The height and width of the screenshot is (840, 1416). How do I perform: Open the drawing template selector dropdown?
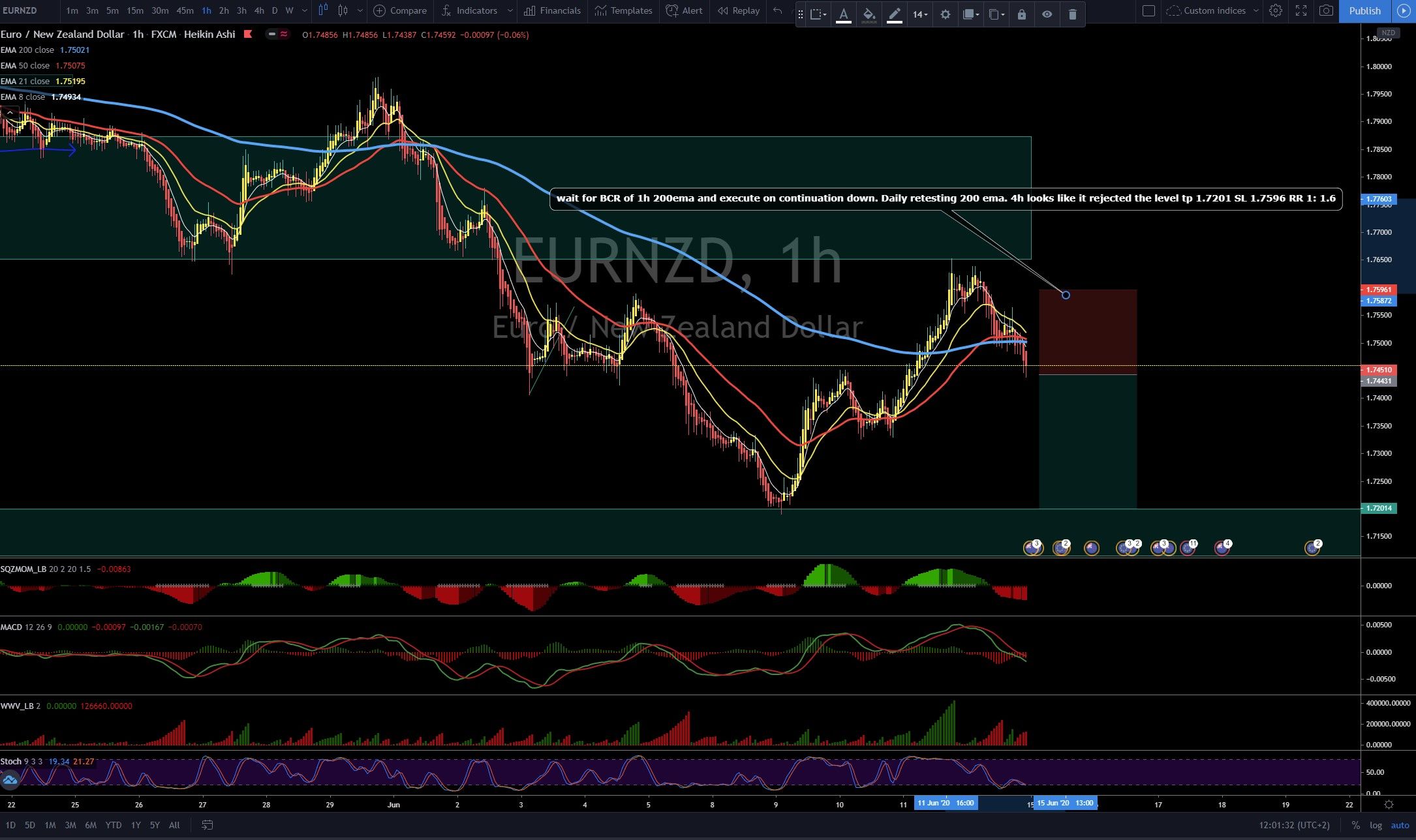(x=818, y=14)
